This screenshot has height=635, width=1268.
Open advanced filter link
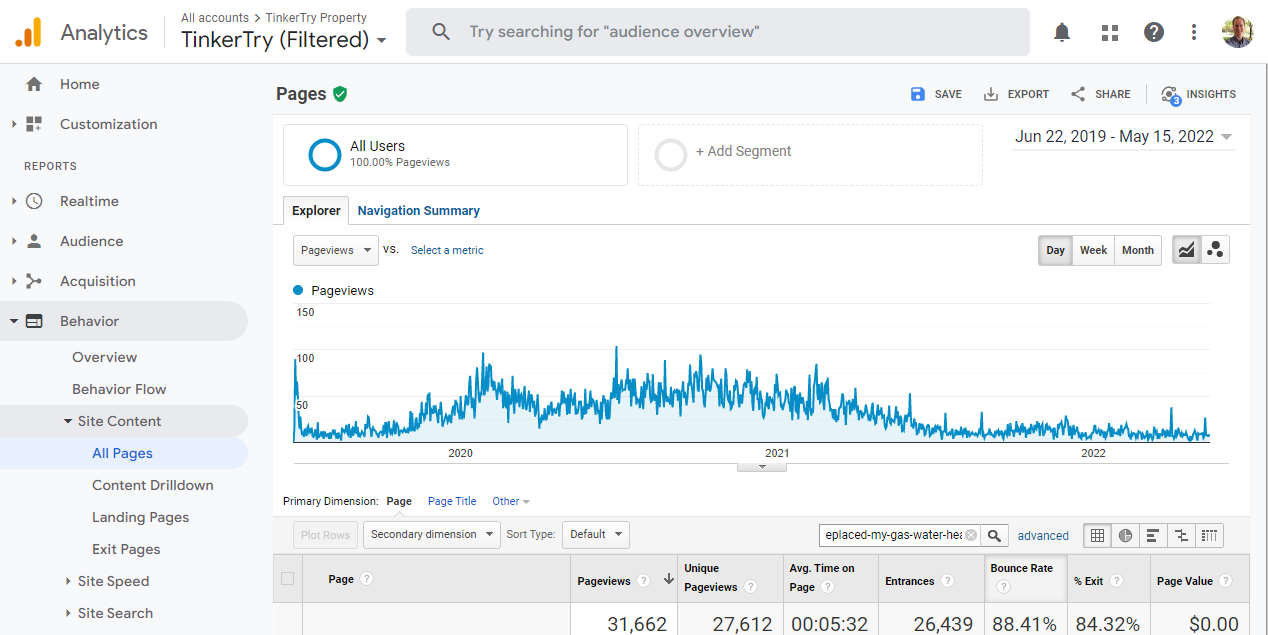pyautogui.click(x=1043, y=536)
